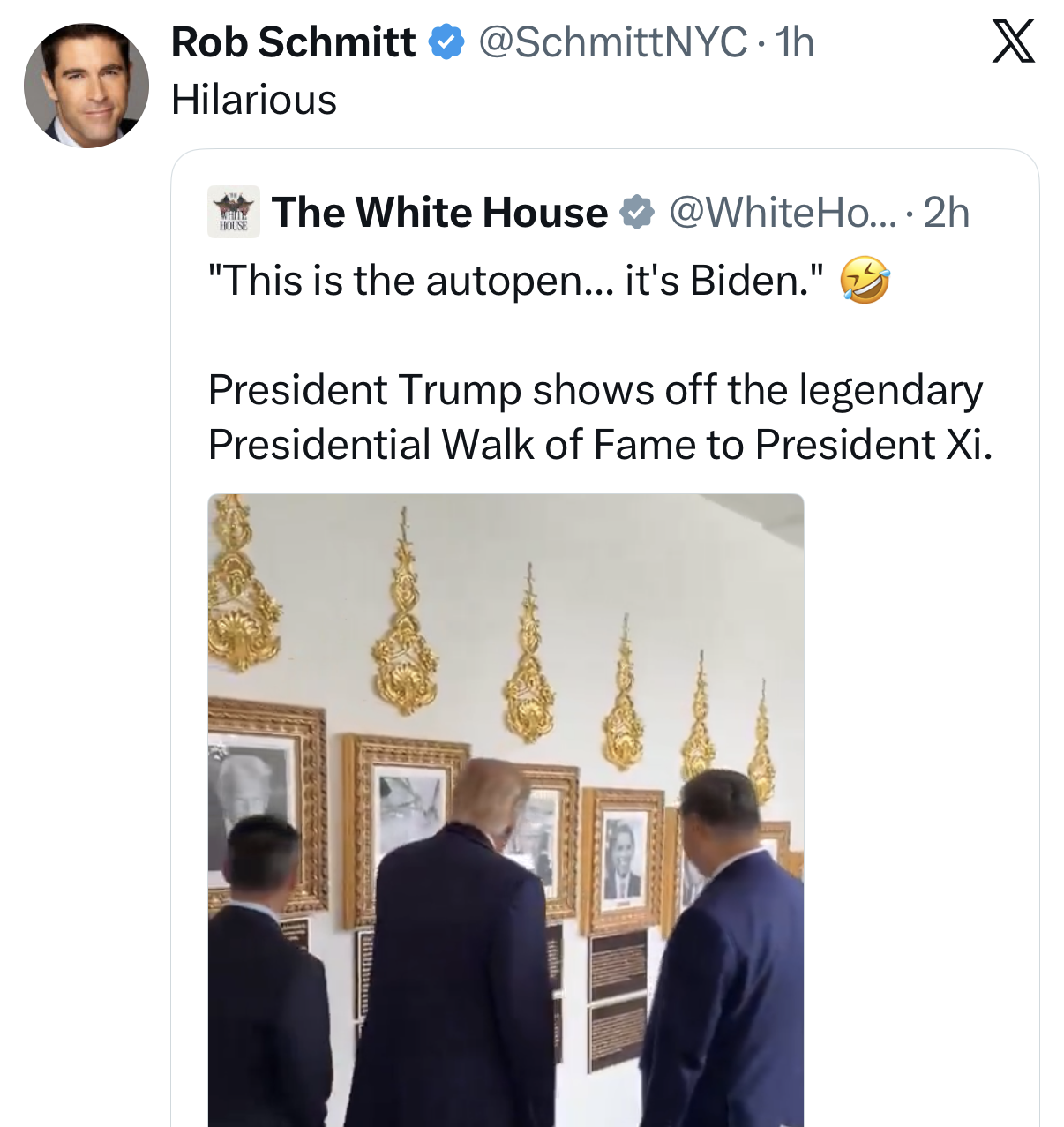This screenshot has width=1064, height=1127.
Task: Play the embedded video of portraits hallway
Action: [x=506, y=810]
